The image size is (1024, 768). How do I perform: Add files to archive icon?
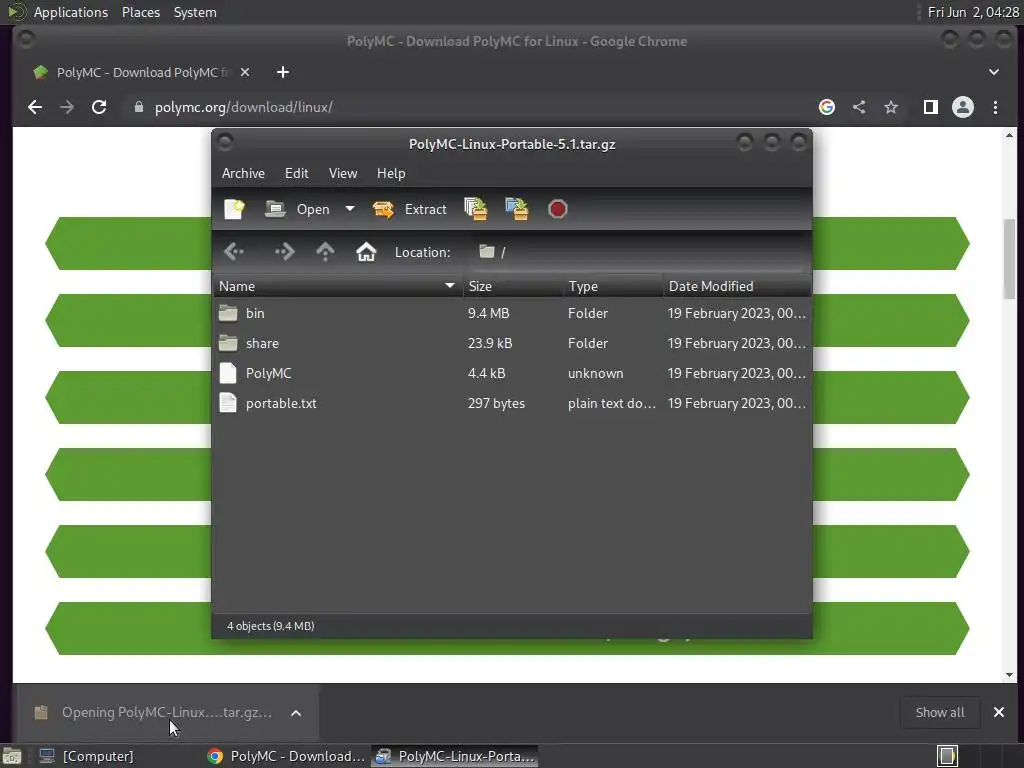[475, 209]
